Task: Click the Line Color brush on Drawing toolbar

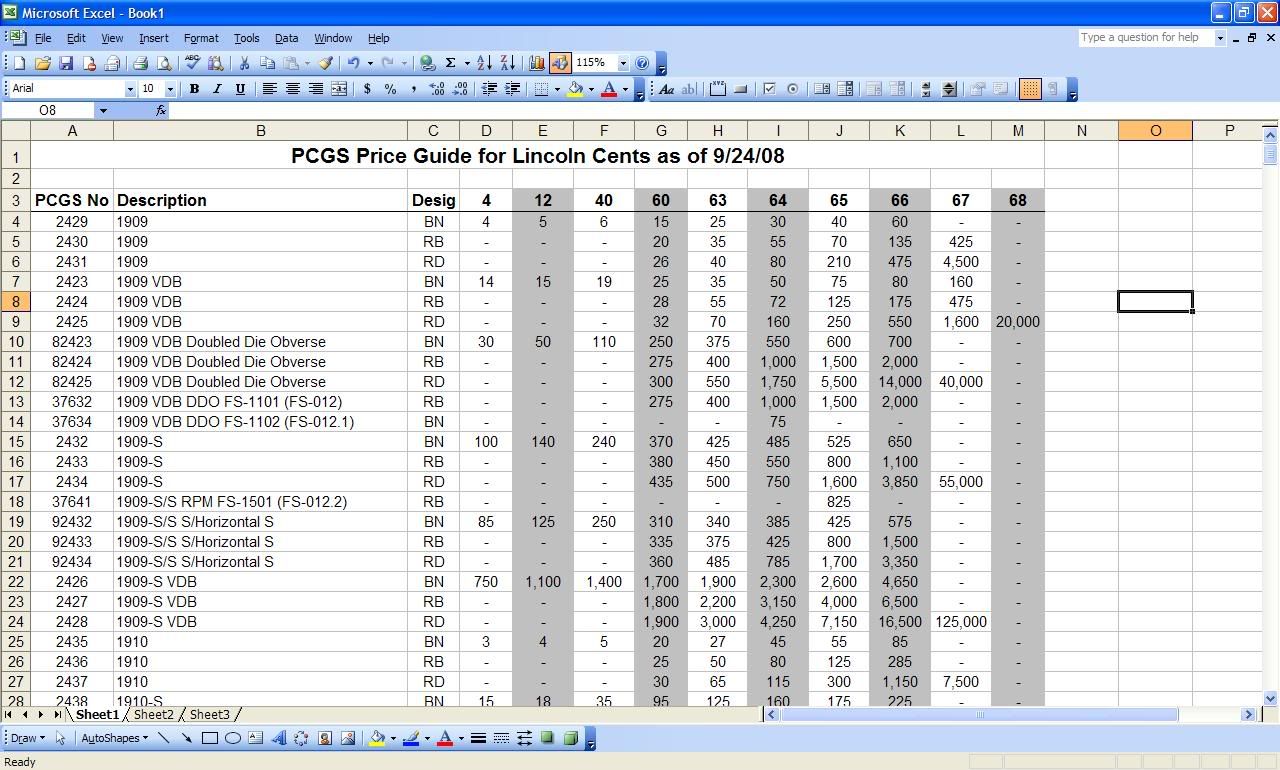Action: 411,738
